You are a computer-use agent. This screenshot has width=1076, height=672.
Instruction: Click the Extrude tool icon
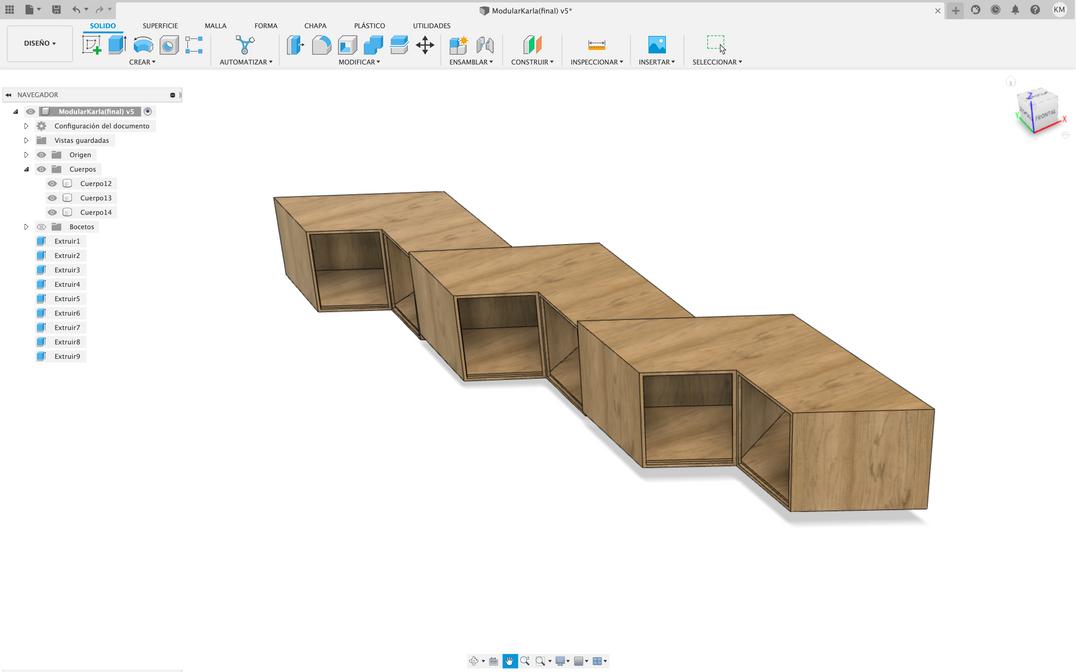coord(117,44)
